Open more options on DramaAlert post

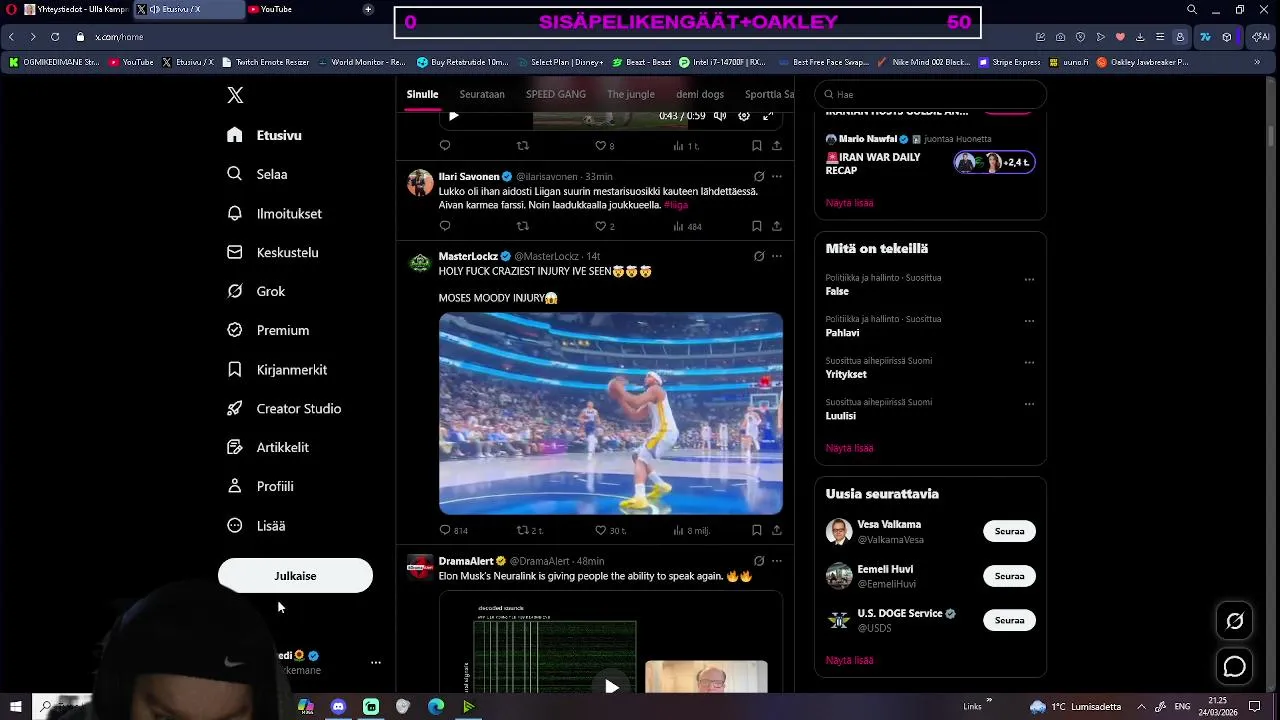coord(777,561)
